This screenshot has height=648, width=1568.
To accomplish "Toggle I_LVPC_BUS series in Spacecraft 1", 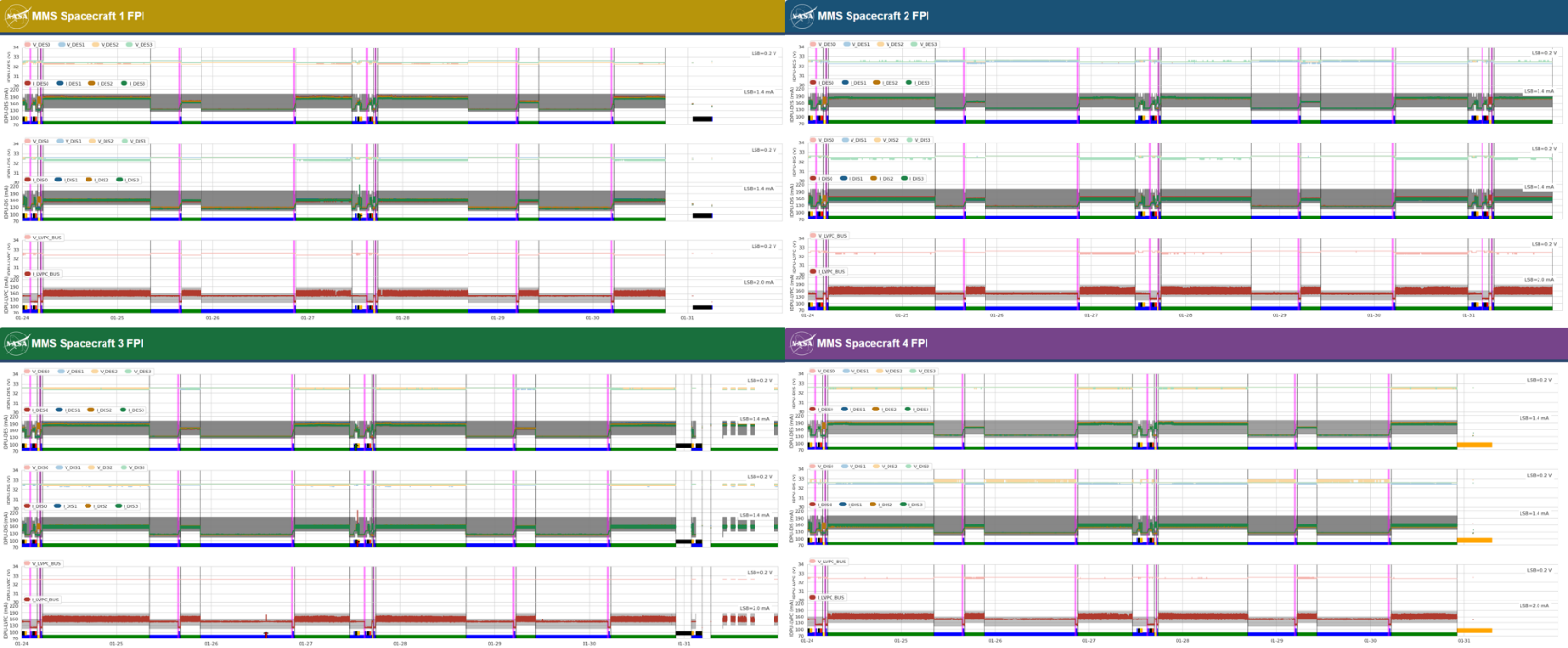I will (43, 274).
